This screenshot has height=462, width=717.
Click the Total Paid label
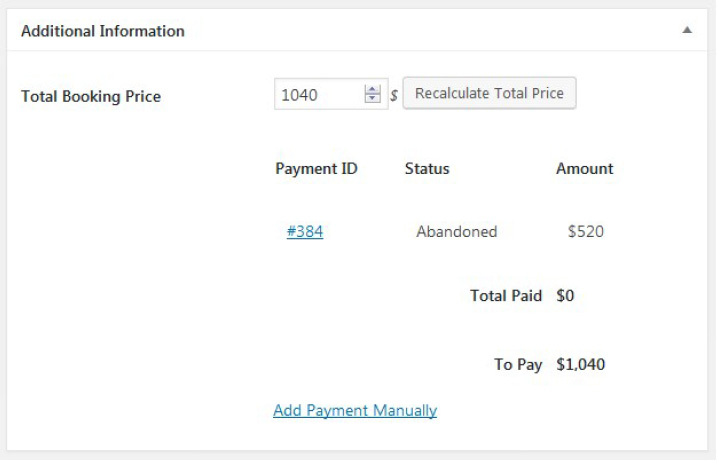coord(506,296)
